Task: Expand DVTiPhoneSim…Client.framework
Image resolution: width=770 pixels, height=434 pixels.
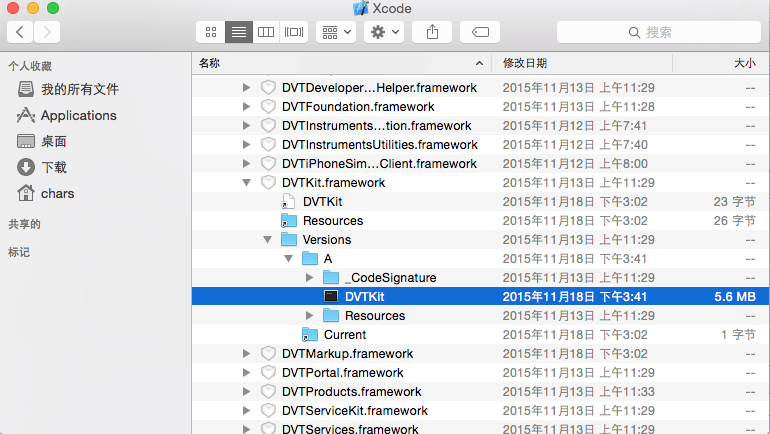Action: 247,163
